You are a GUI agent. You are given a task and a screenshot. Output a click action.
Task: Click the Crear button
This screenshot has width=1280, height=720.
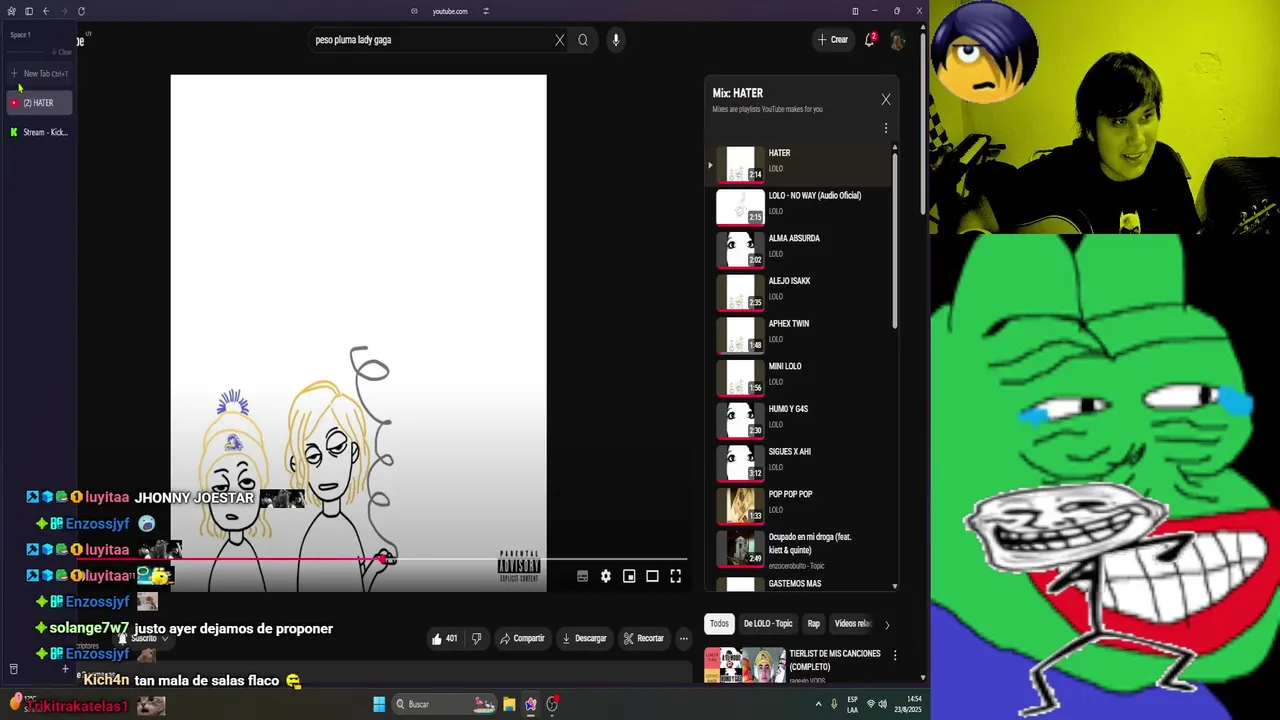[832, 40]
